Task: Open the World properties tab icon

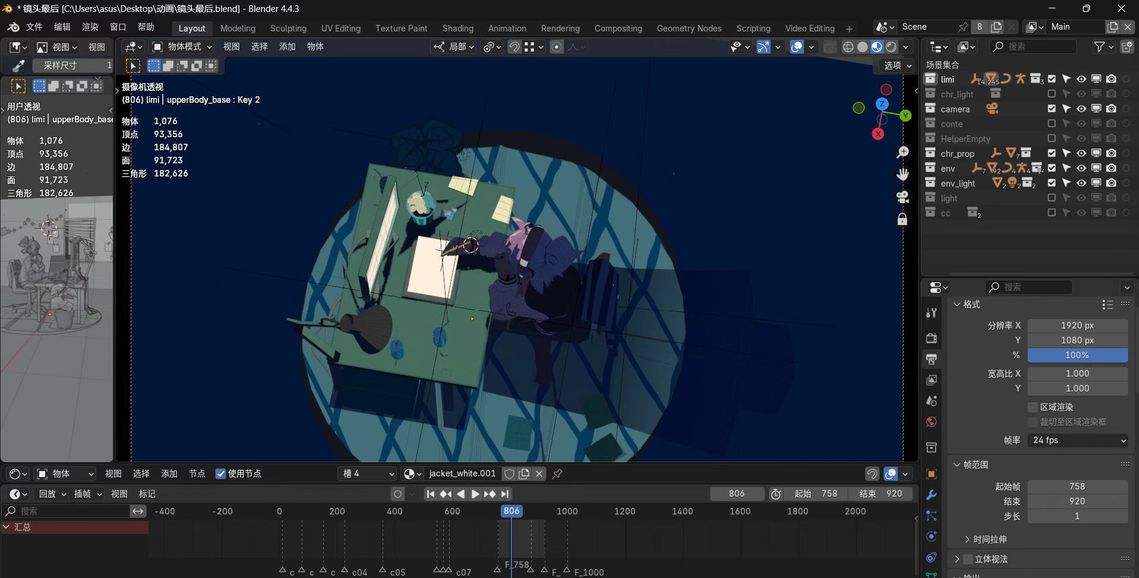Action: [x=931, y=422]
